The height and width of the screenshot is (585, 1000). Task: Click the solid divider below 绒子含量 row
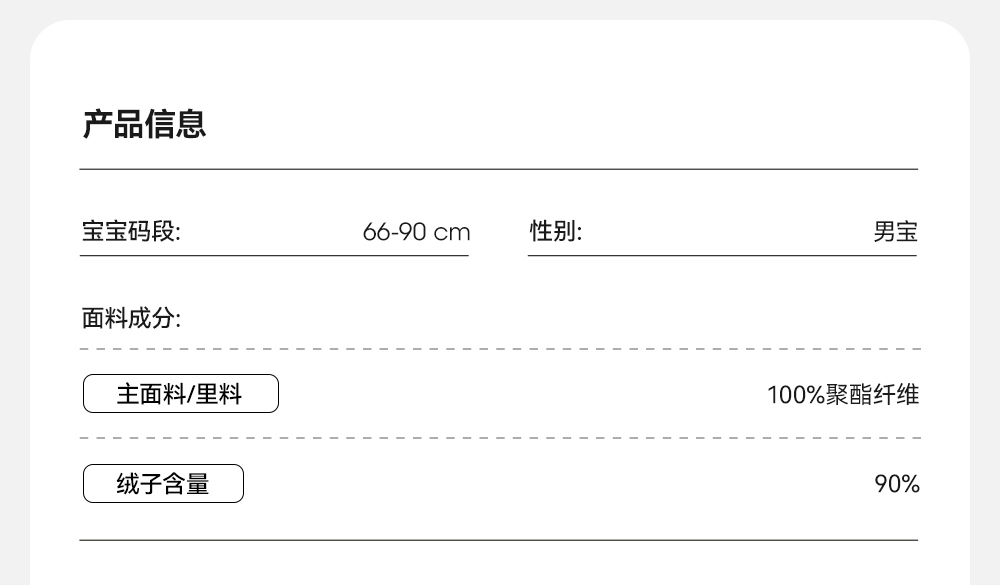pos(498,540)
